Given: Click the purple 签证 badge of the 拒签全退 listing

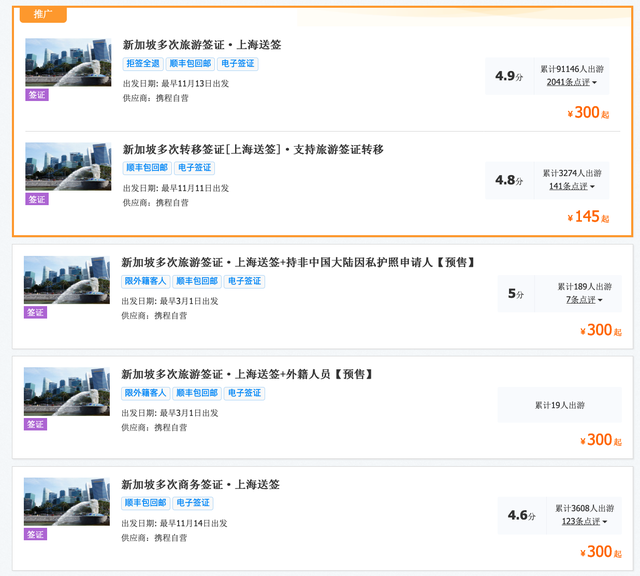Looking at the screenshot, I should pos(37,95).
